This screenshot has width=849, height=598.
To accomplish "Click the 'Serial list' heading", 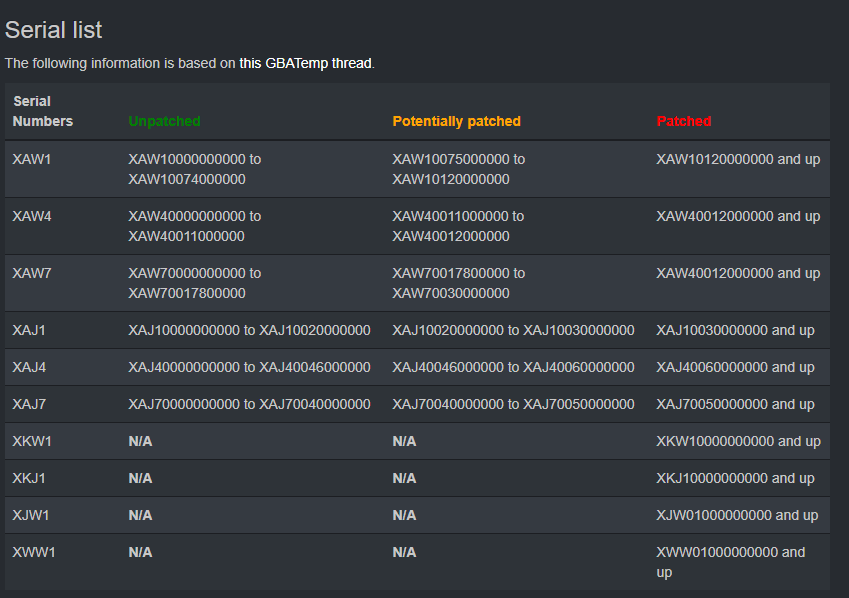I will pyautogui.click(x=53, y=30).
